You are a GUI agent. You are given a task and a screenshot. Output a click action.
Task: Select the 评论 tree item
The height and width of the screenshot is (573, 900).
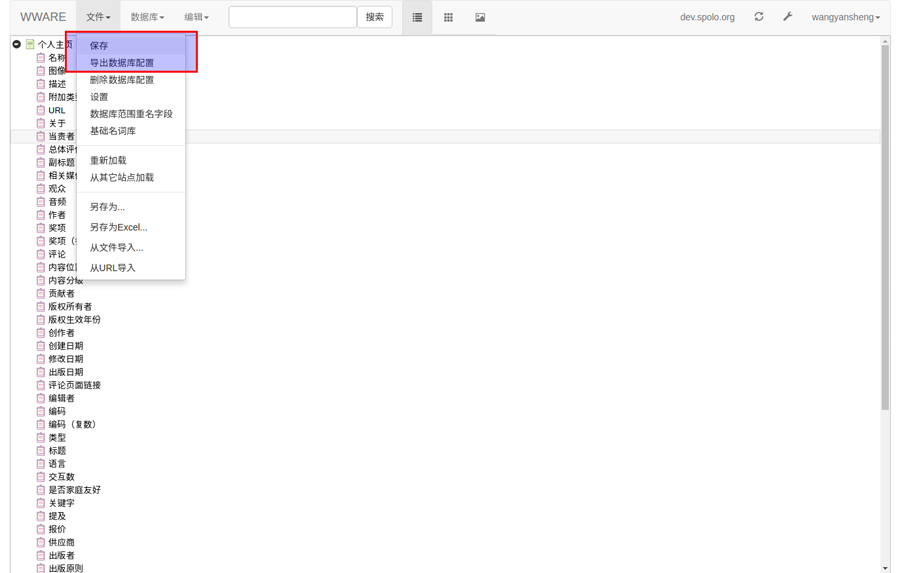57,254
